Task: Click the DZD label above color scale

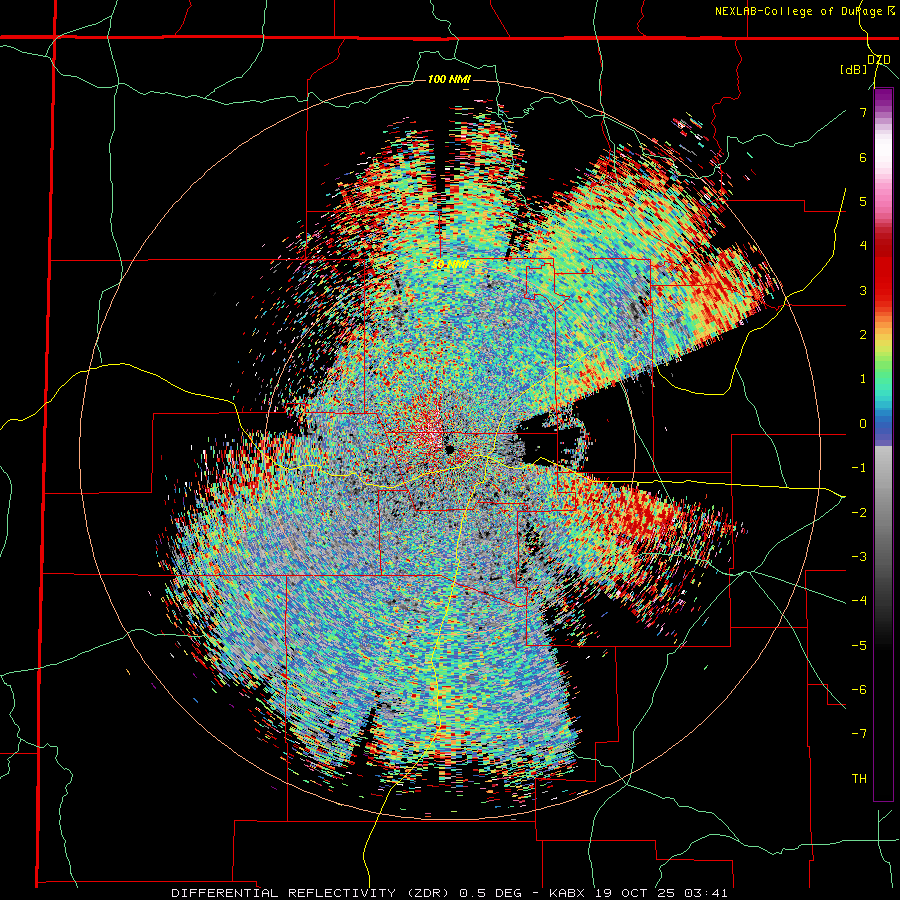Action: tap(879, 59)
